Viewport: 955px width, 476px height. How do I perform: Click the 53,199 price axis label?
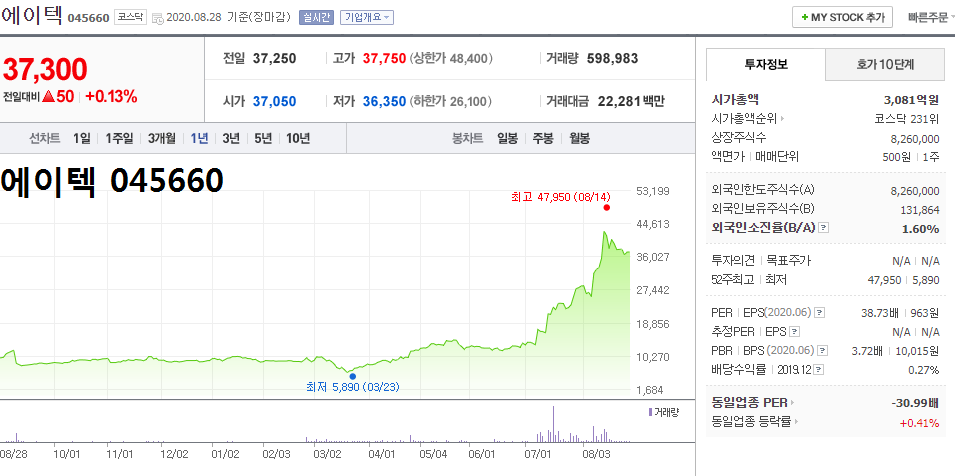click(652, 191)
